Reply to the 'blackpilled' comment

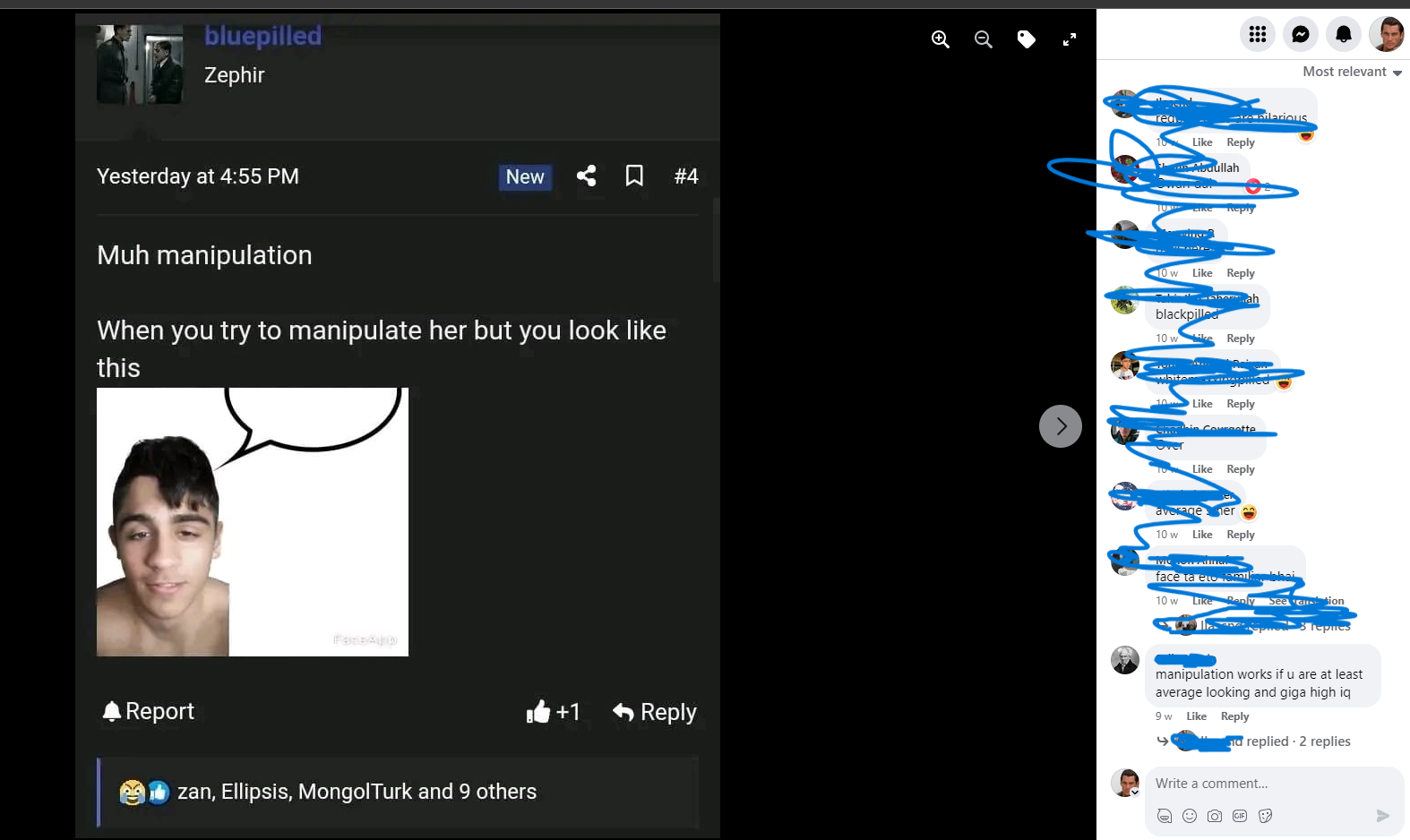[1241, 339]
